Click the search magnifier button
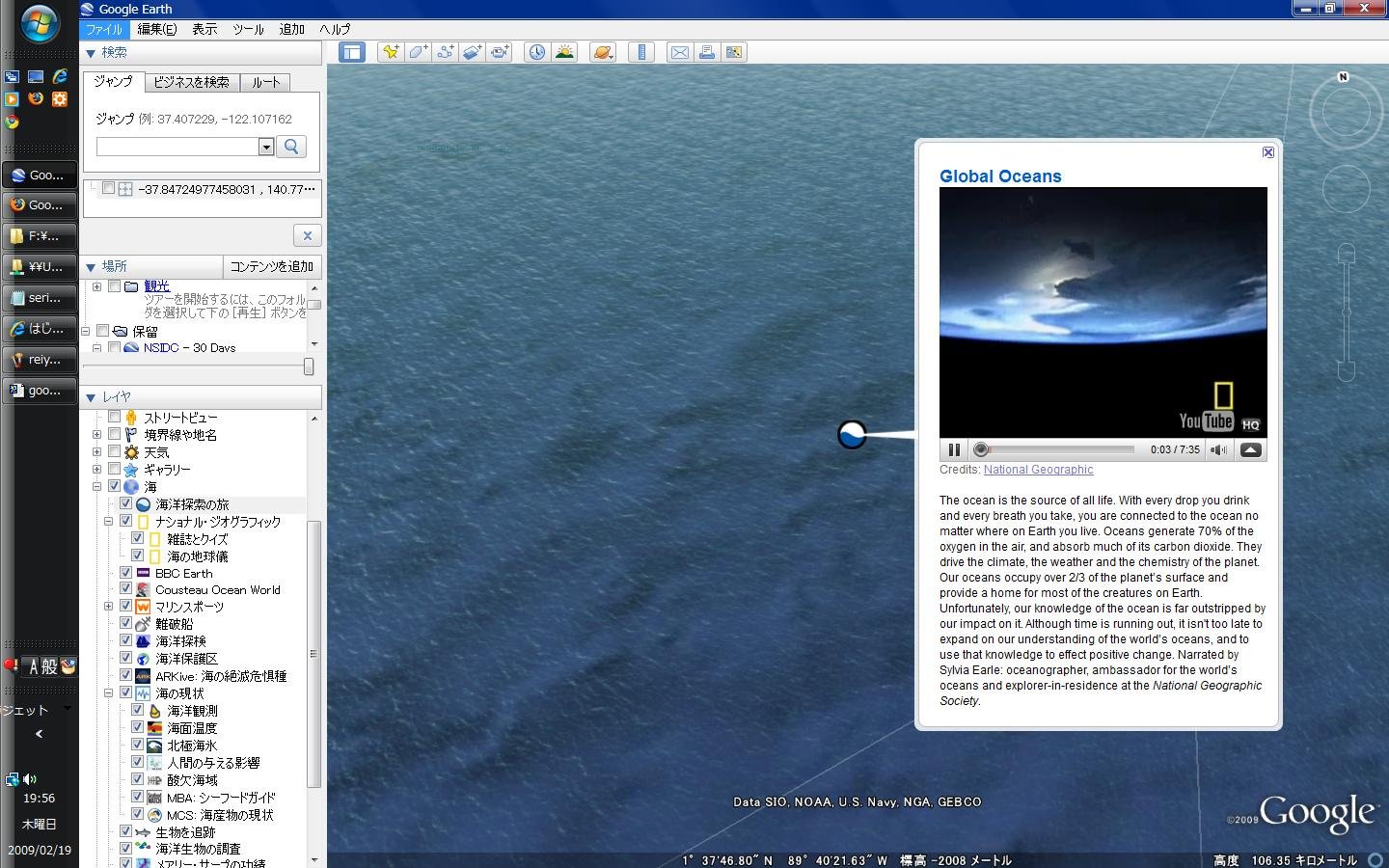Image resolution: width=1389 pixels, height=868 pixels. 291,147
